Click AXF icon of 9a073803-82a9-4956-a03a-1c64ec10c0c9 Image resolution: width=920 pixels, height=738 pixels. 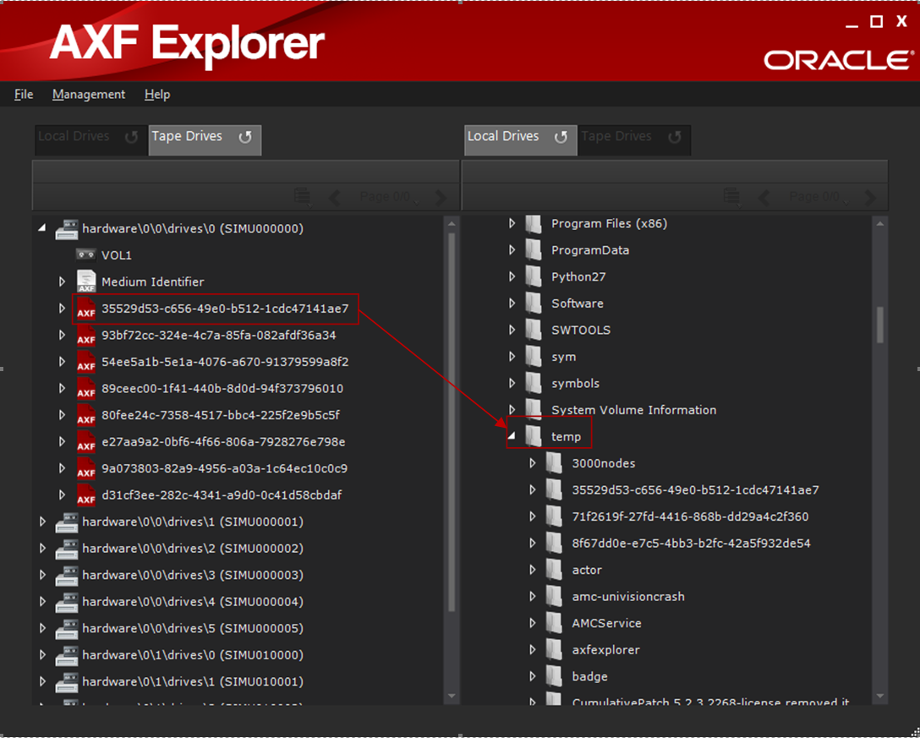[x=86, y=469]
